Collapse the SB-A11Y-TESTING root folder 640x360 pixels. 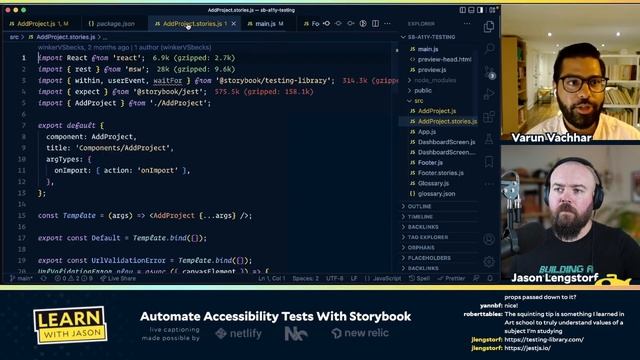click(x=431, y=37)
